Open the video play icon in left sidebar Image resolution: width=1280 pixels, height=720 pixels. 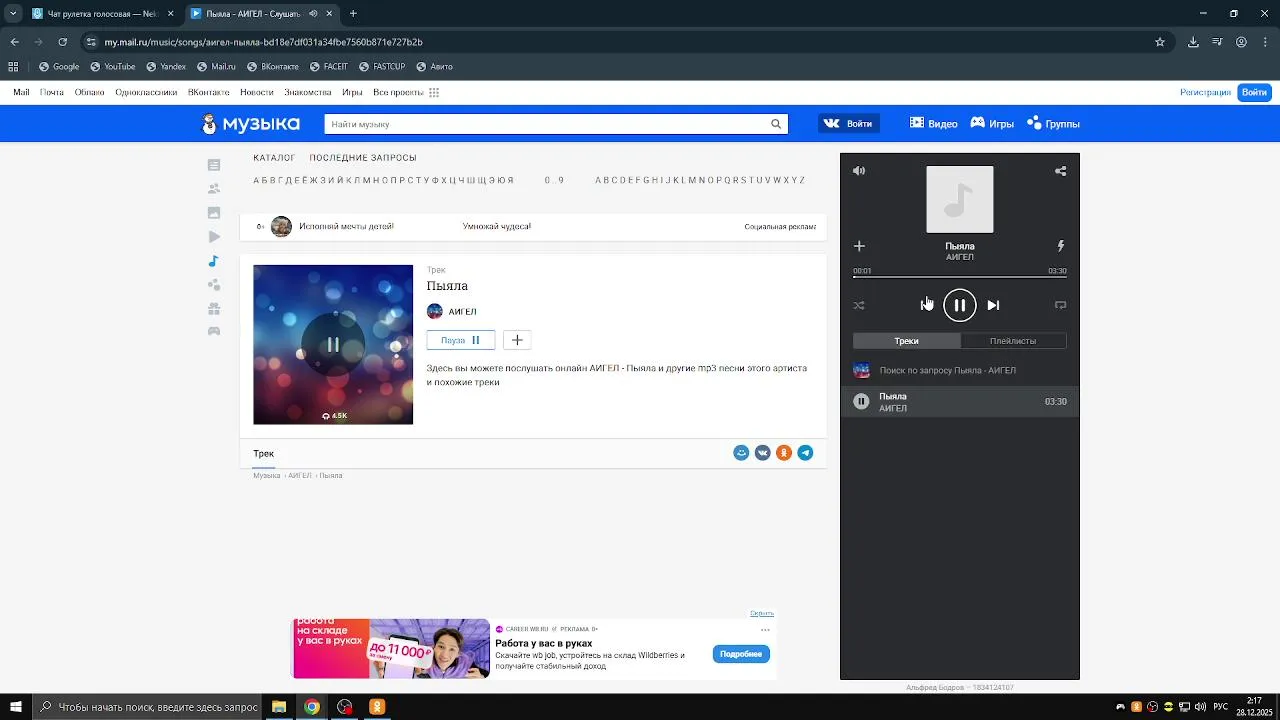tap(214, 237)
